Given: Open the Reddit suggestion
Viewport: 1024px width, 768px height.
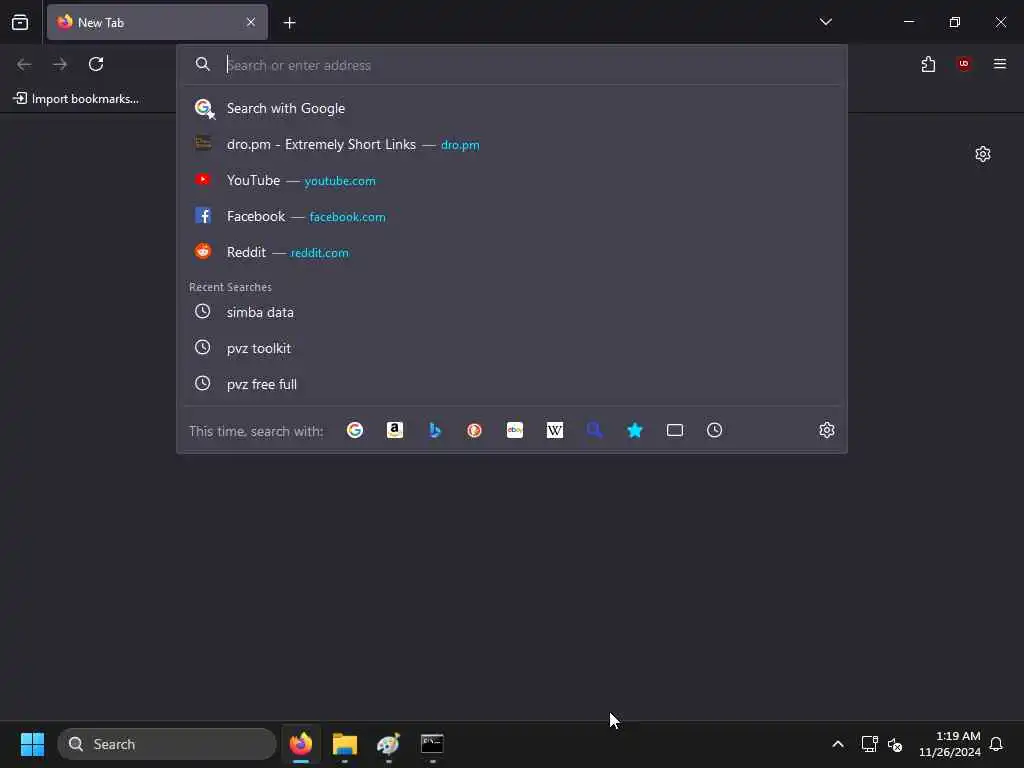Looking at the screenshot, I should pos(512,252).
